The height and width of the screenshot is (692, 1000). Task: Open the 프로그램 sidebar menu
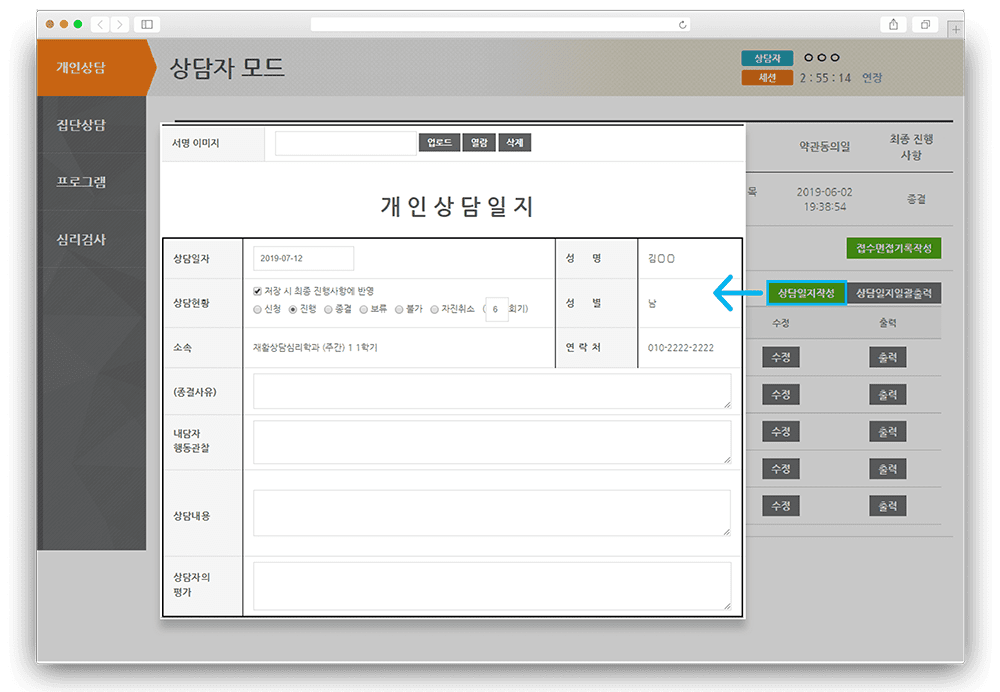(x=92, y=182)
